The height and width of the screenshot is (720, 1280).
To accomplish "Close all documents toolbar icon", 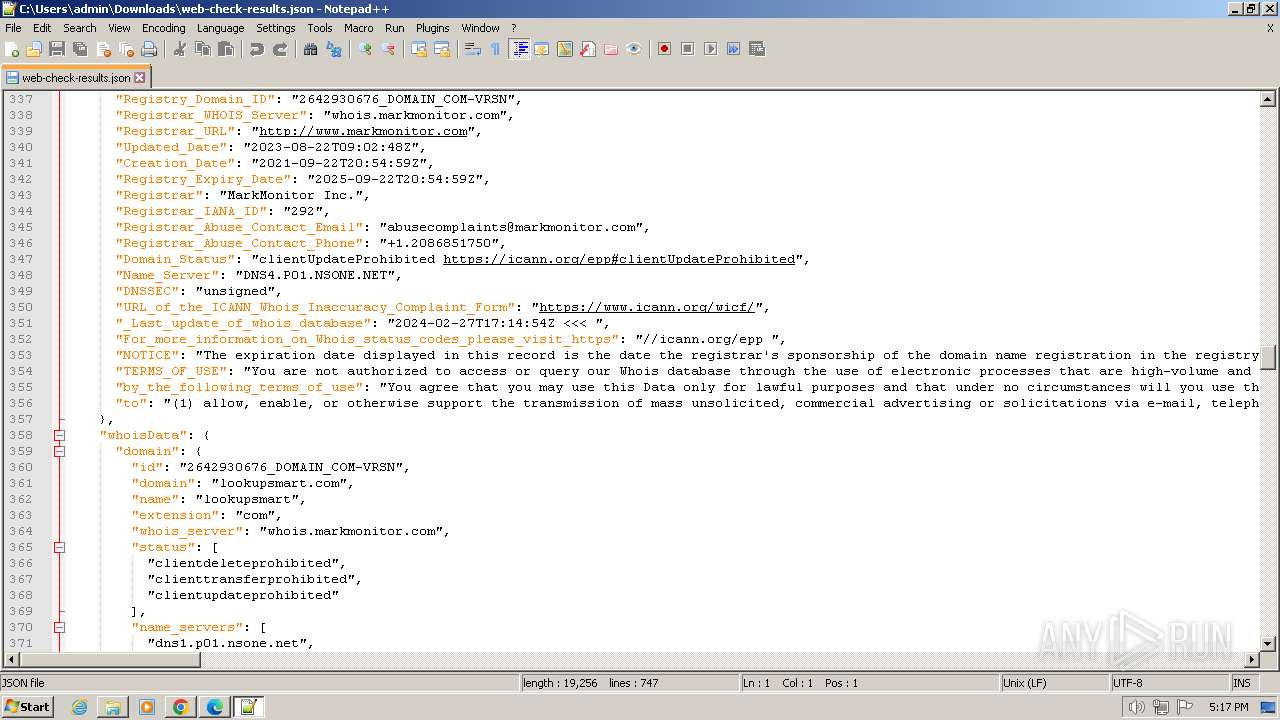I will [x=126, y=49].
